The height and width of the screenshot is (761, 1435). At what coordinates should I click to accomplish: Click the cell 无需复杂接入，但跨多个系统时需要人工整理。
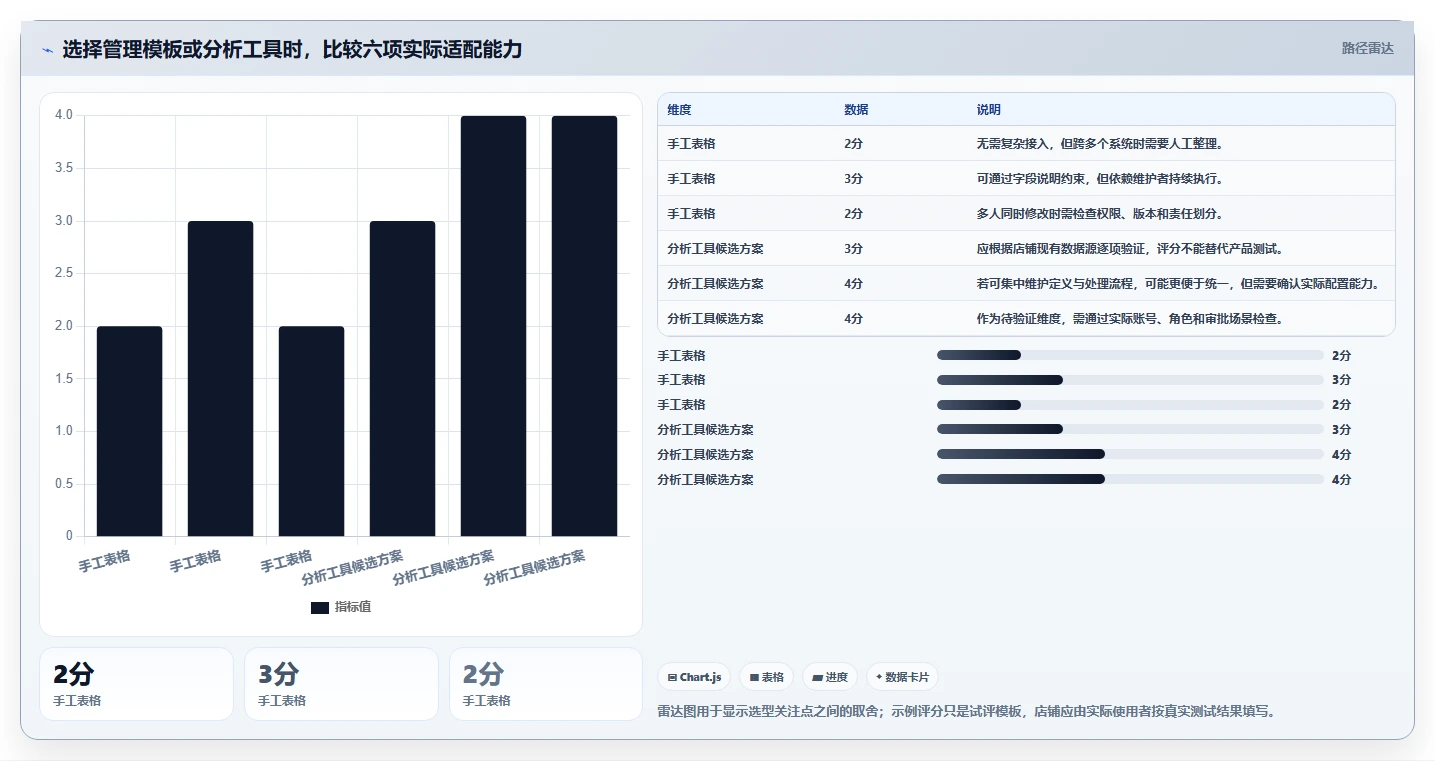pos(1100,144)
